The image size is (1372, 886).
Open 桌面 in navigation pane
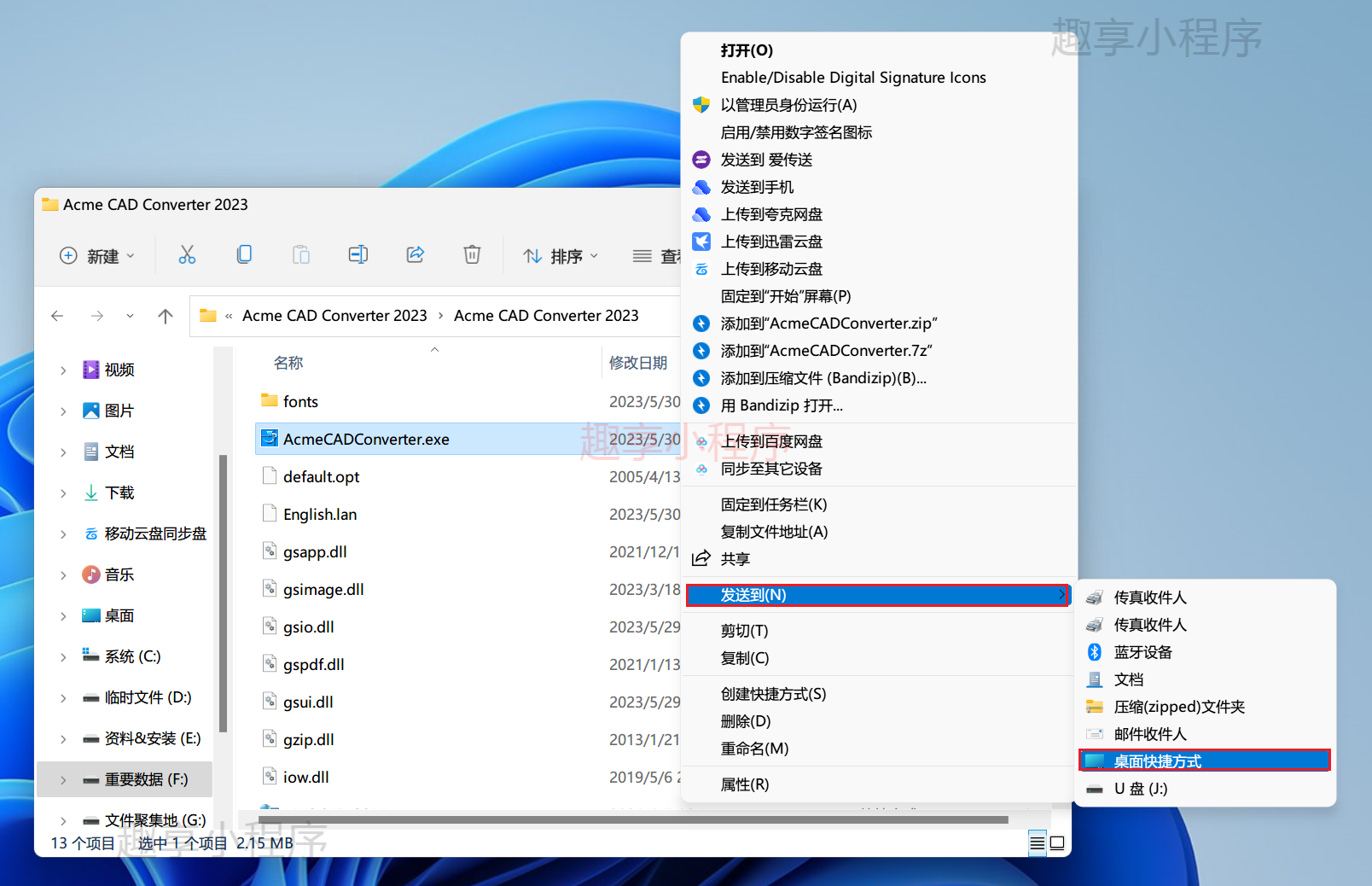(119, 615)
